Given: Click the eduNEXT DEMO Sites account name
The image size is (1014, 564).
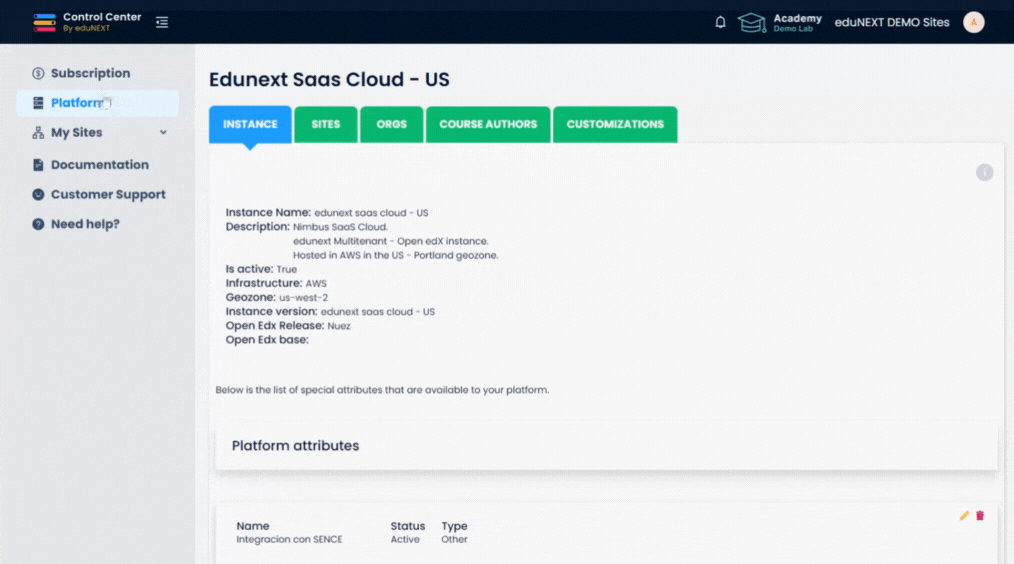Looking at the screenshot, I should [x=892, y=22].
